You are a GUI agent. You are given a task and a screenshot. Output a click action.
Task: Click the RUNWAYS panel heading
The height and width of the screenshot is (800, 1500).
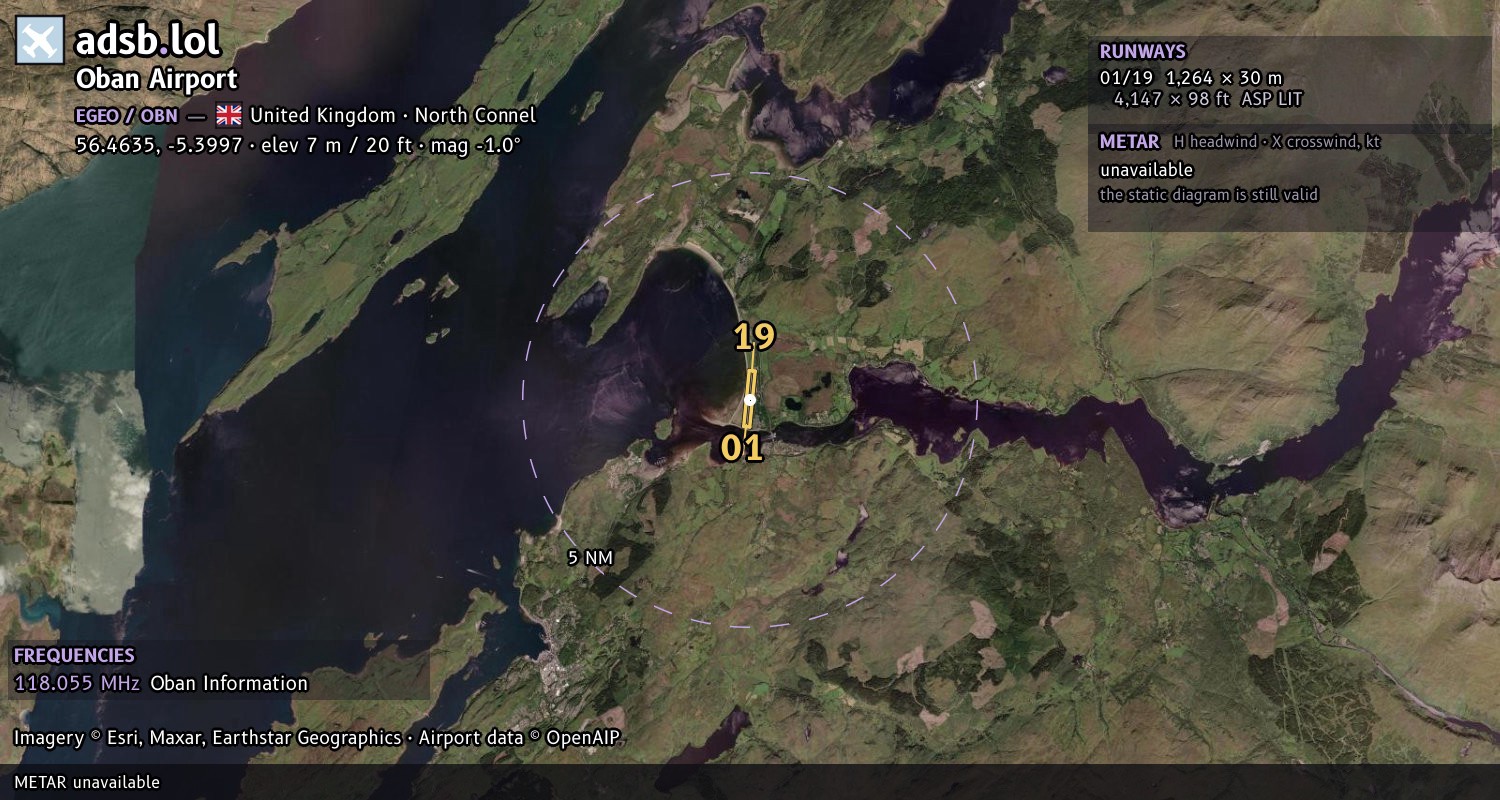coord(1142,52)
